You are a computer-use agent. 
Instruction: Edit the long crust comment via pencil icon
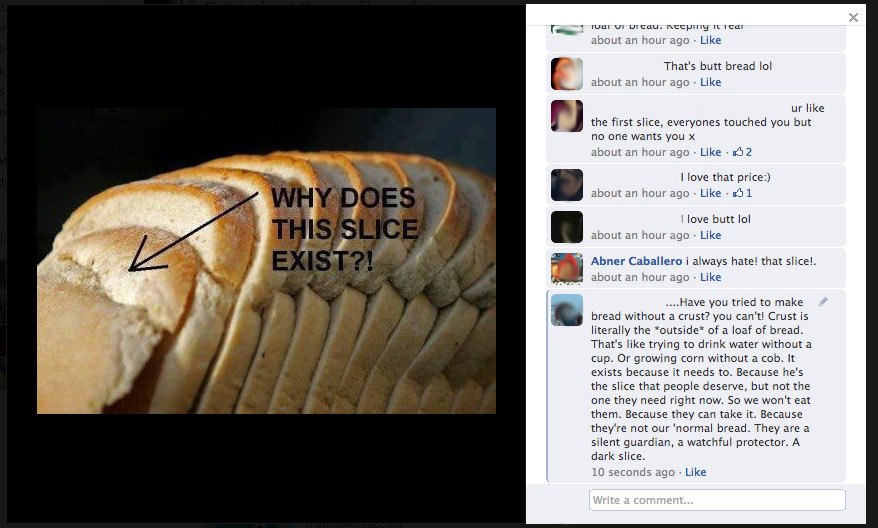[823, 302]
